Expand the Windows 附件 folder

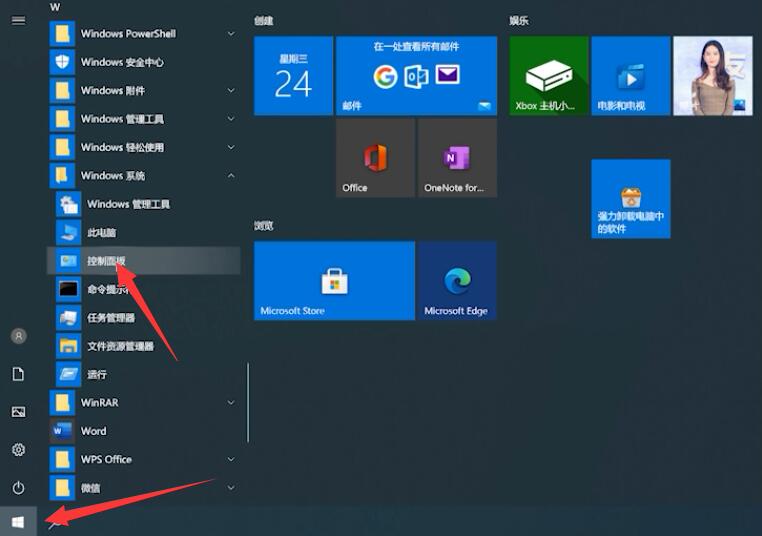tap(144, 90)
